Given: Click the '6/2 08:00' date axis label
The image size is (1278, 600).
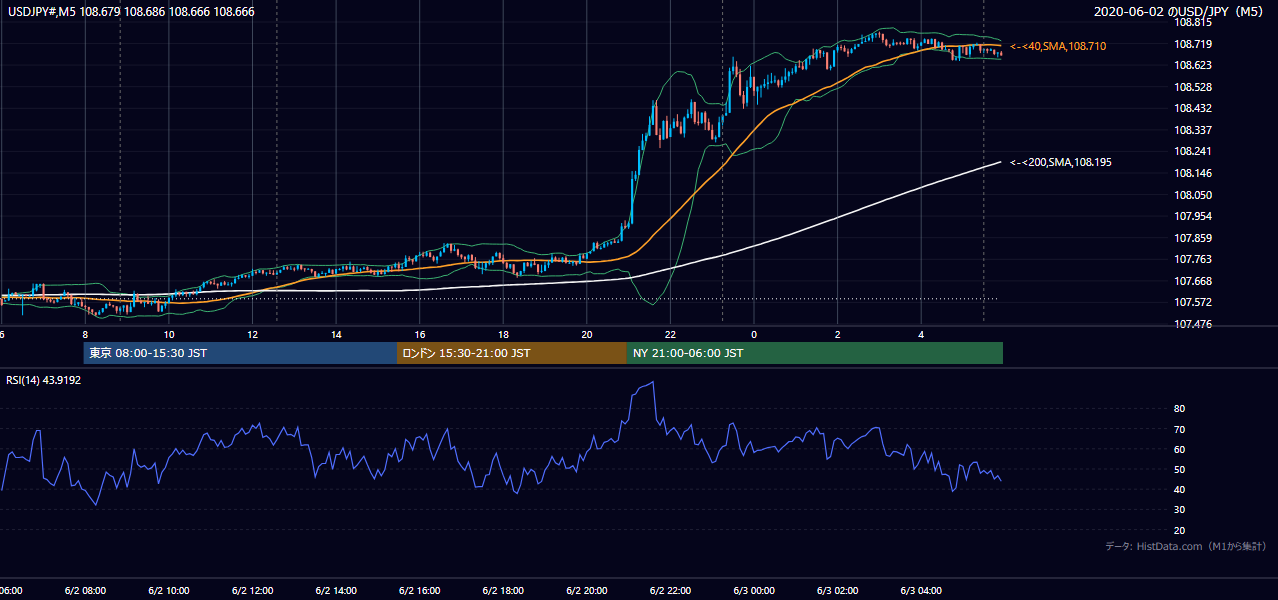Looking at the screenshot, I should [85, 590].
